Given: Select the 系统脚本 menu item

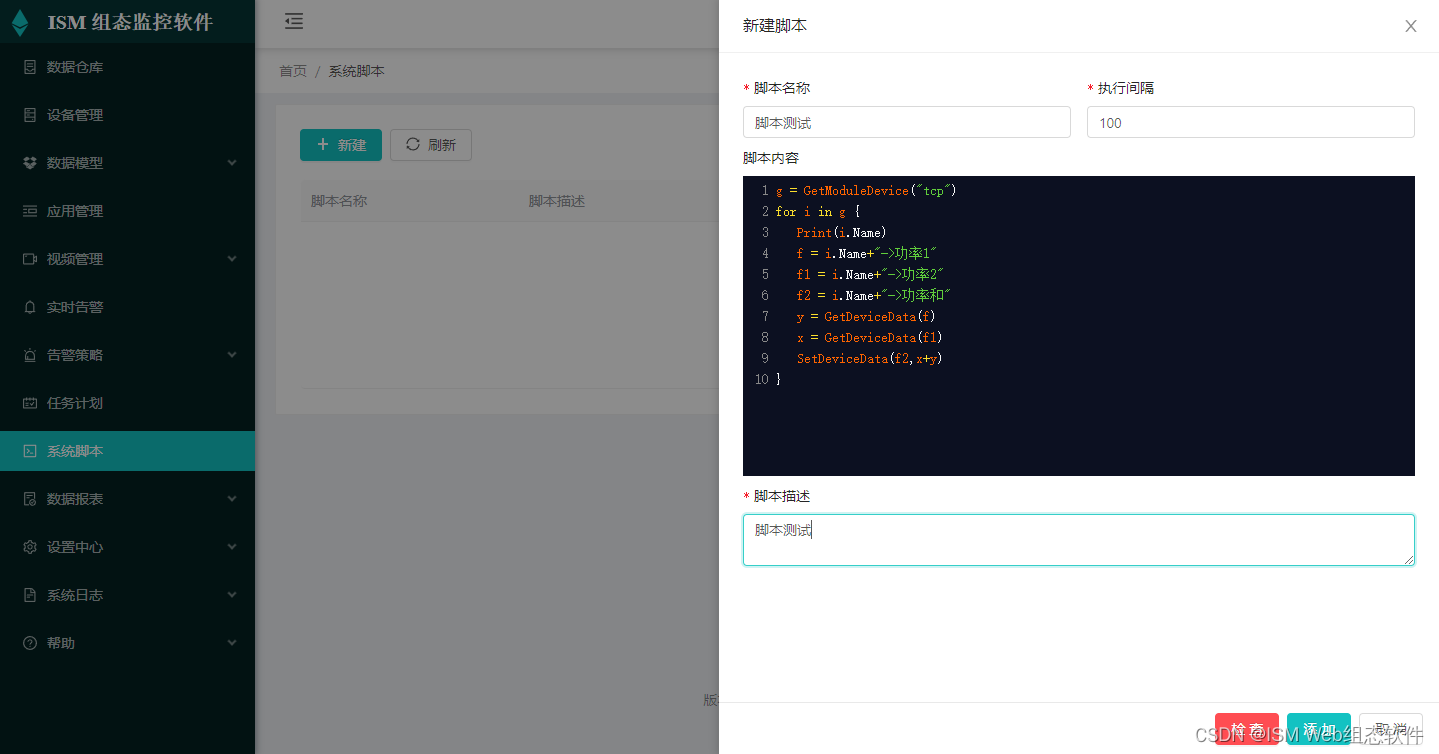Looking at the screenshot, I should click(x=127, y=451).
